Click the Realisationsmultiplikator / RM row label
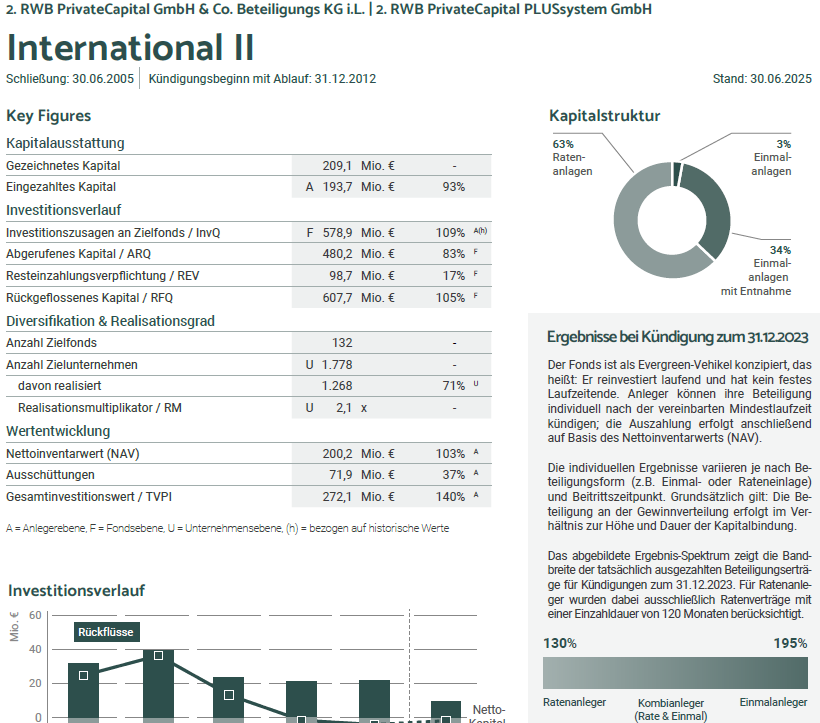 pyautogui.click(x=100, y=408)
